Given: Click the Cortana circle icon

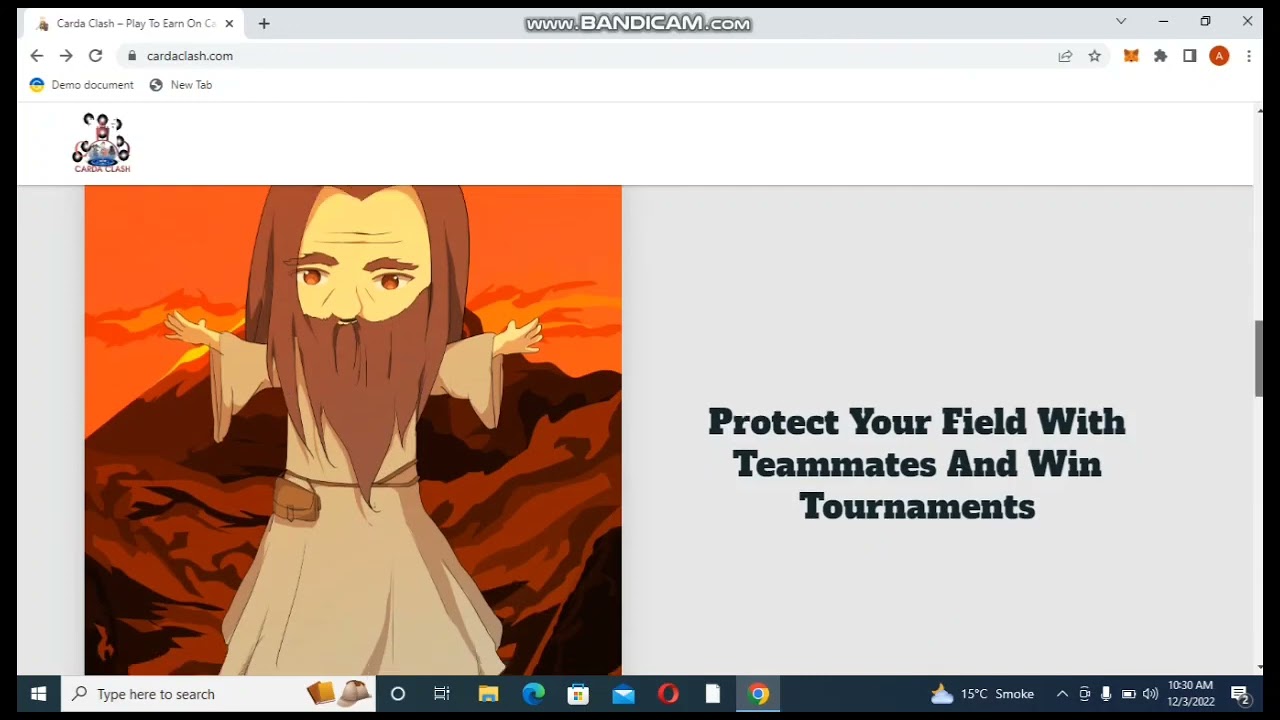Looking at the screenshot, I should coord(398,694).
